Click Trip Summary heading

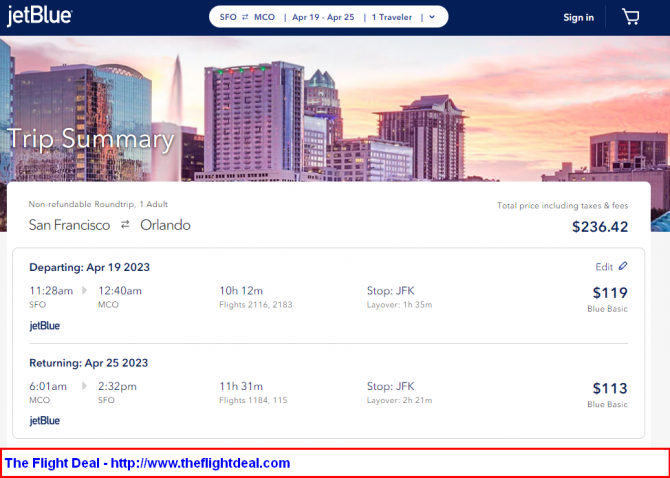pyautogui.click(x=91, y=139)
